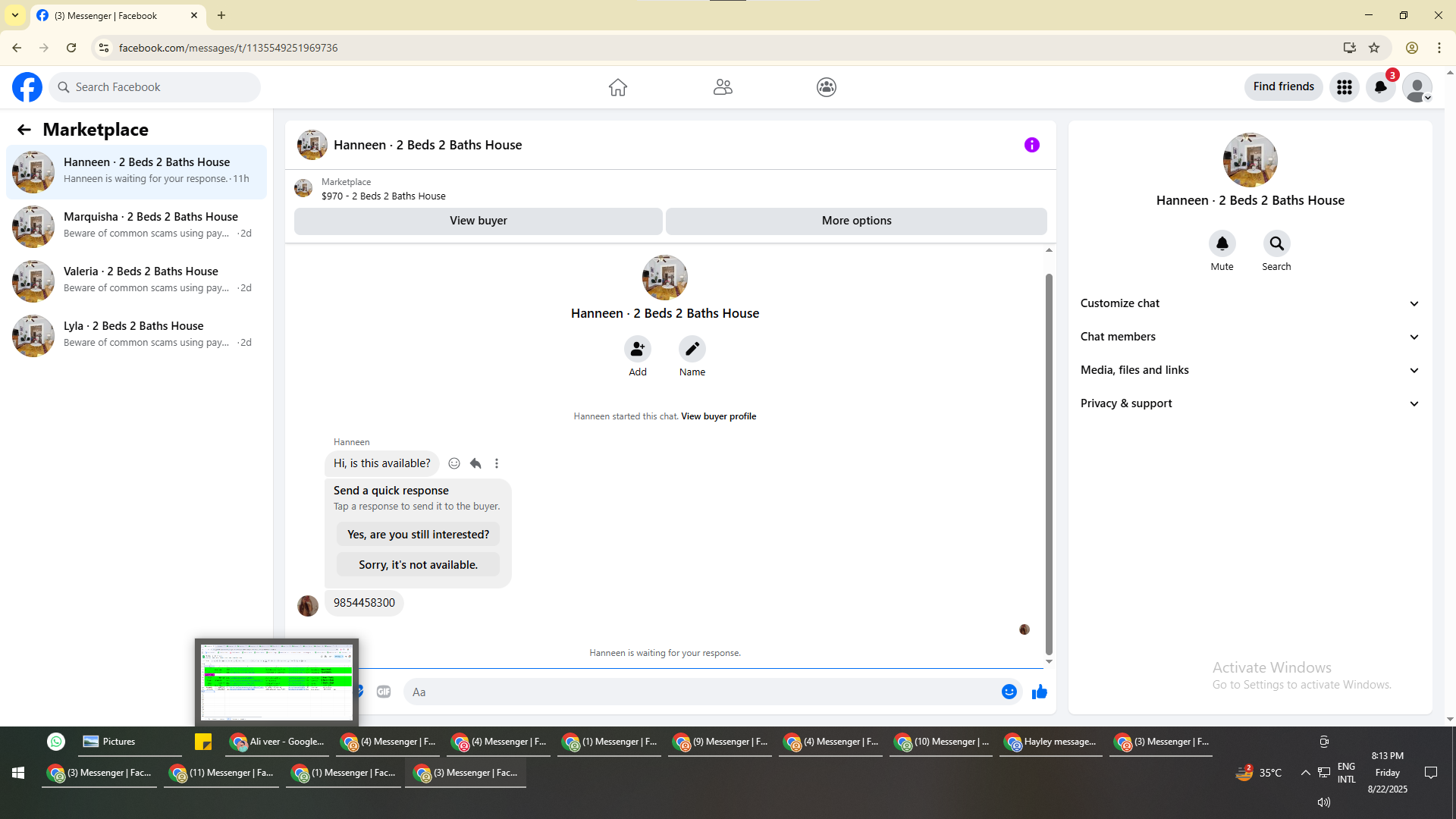React to 'Hi, is this available?' message

click(x=453, y=463)
